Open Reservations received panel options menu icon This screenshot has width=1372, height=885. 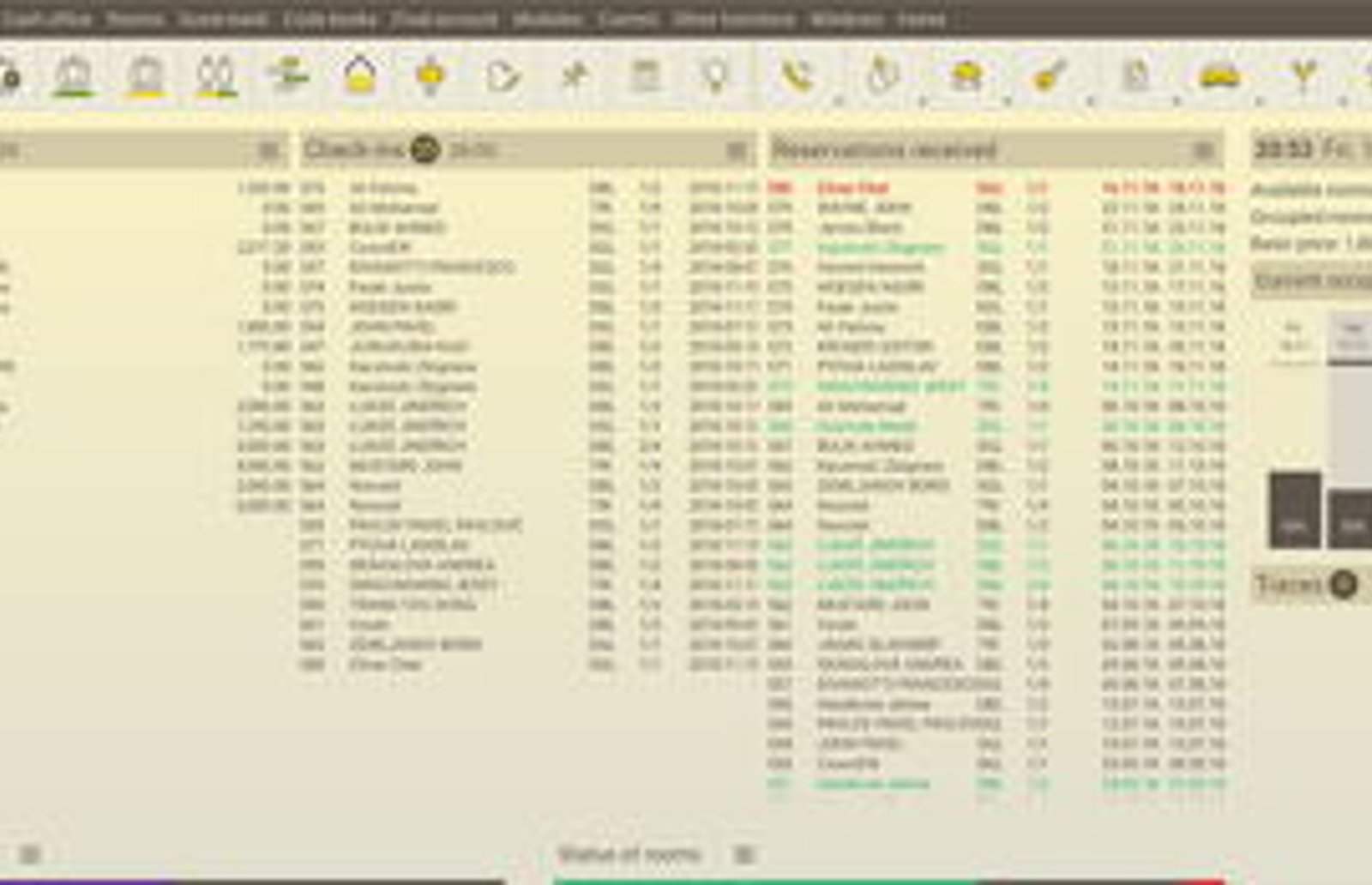click(x=1203, y=151)
